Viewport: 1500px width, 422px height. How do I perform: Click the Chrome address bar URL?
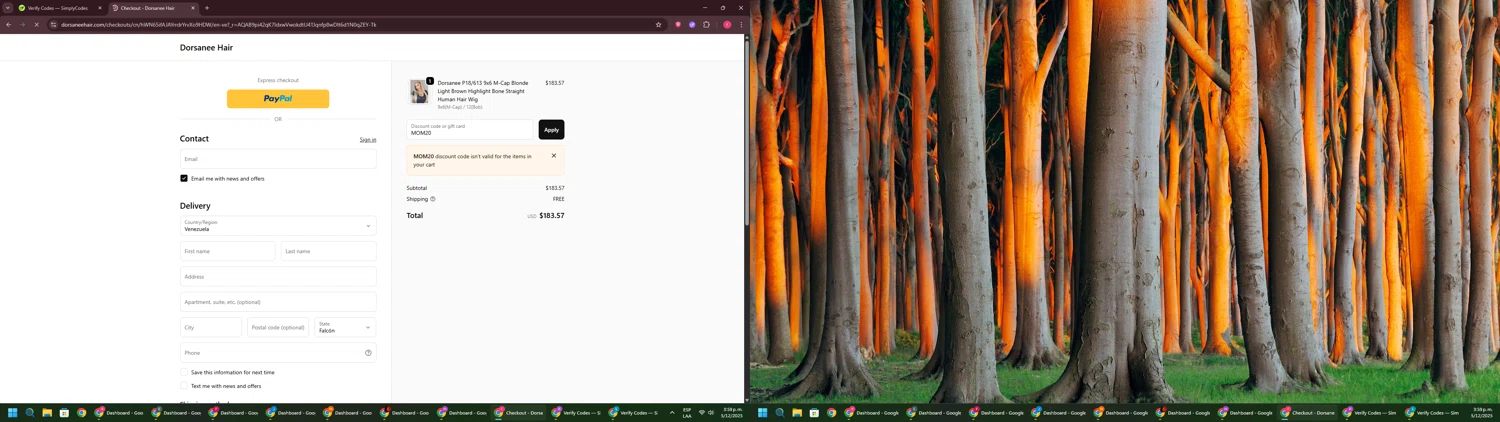pyautogui.click(x=218, y=24)
